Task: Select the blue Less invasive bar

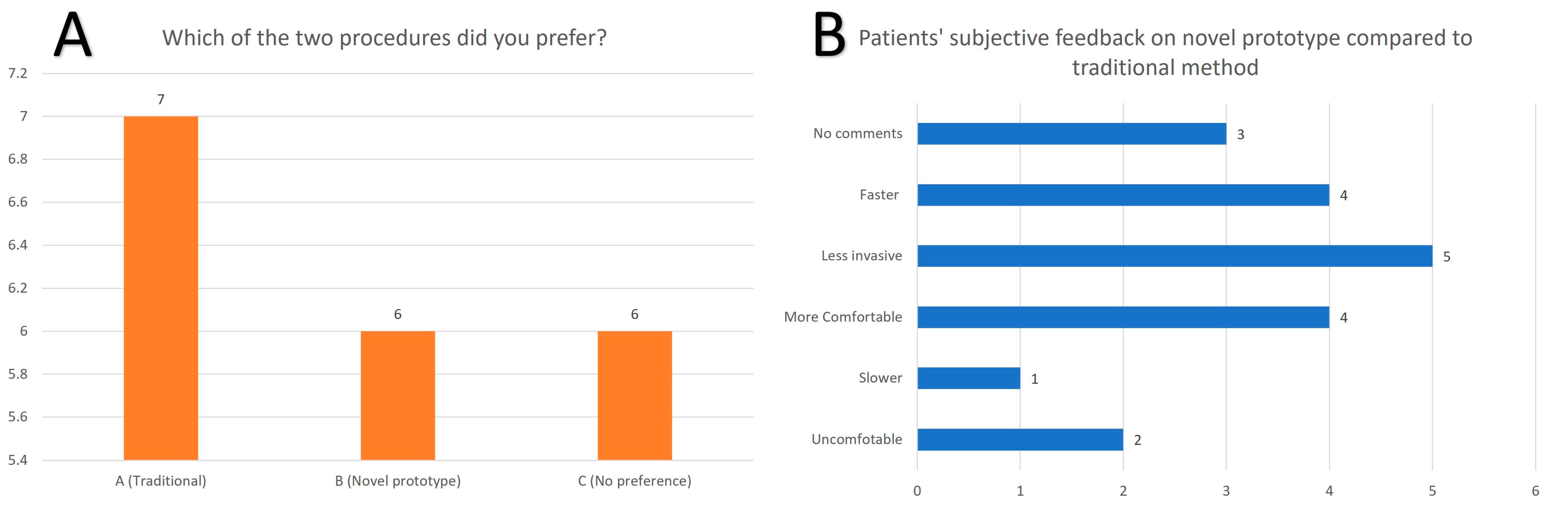Action: tap(1174, 256)
